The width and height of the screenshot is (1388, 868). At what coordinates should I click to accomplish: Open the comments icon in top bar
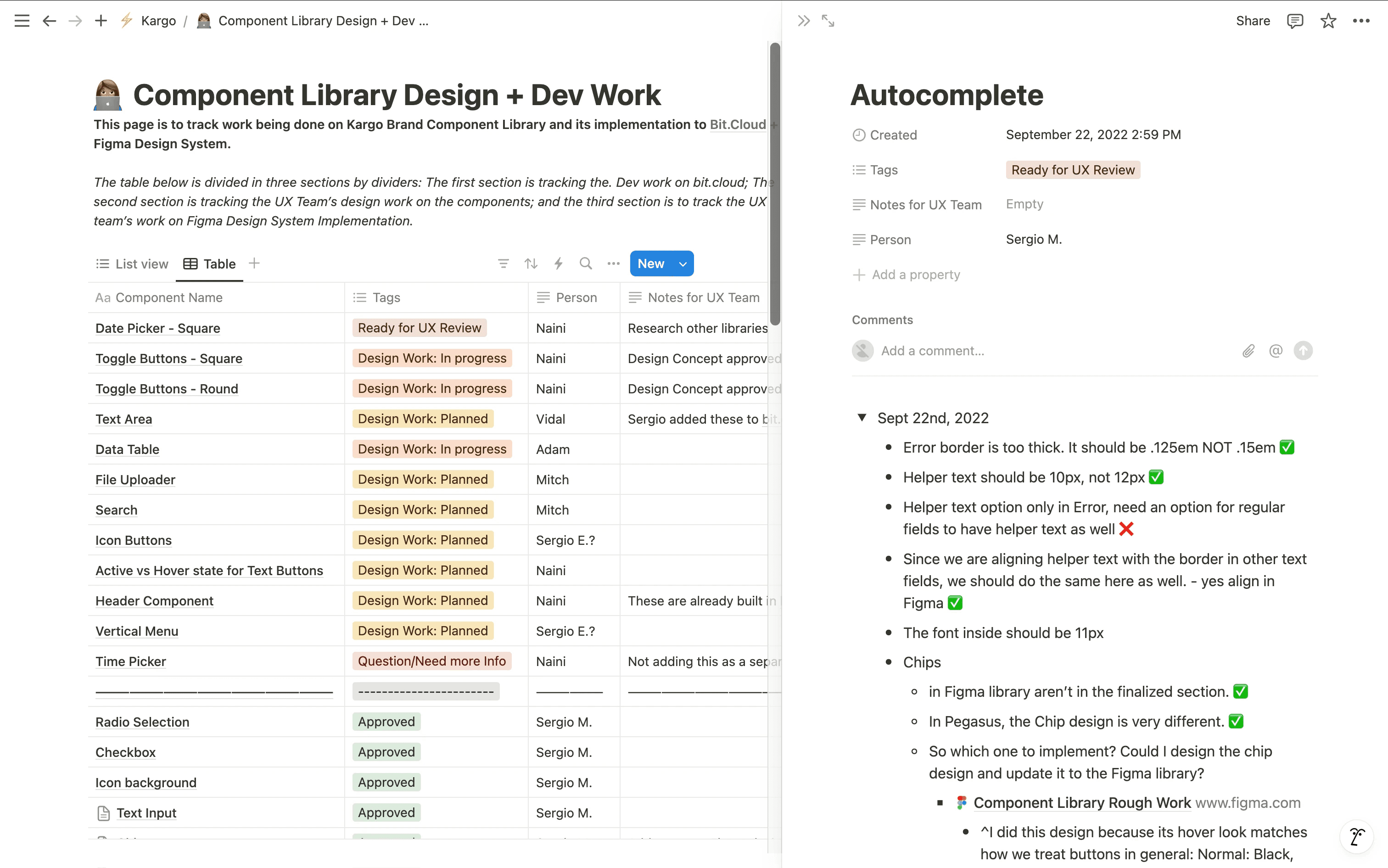[x=1295, y=21]
